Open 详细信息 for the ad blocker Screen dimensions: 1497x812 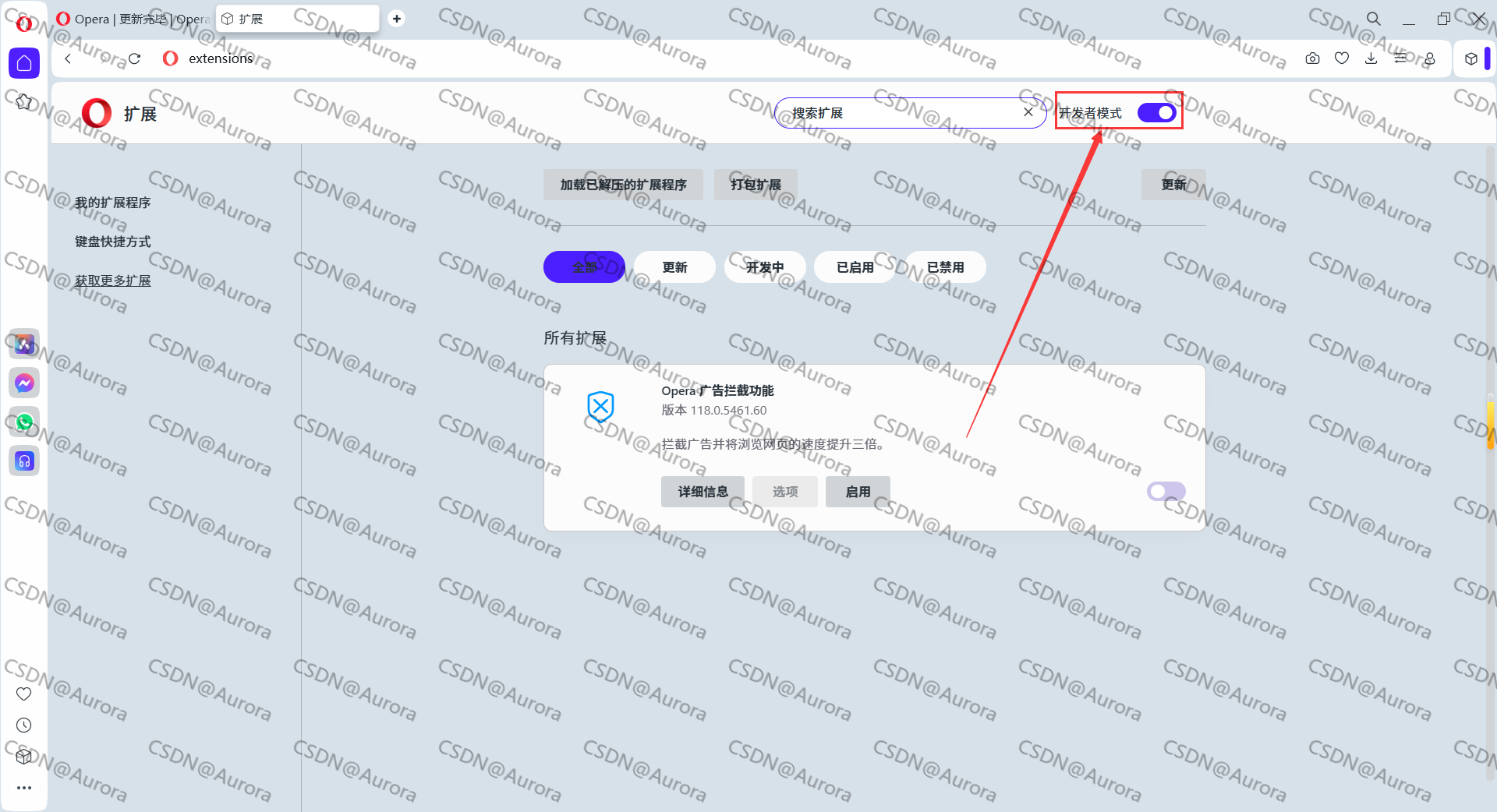point(703,492)
